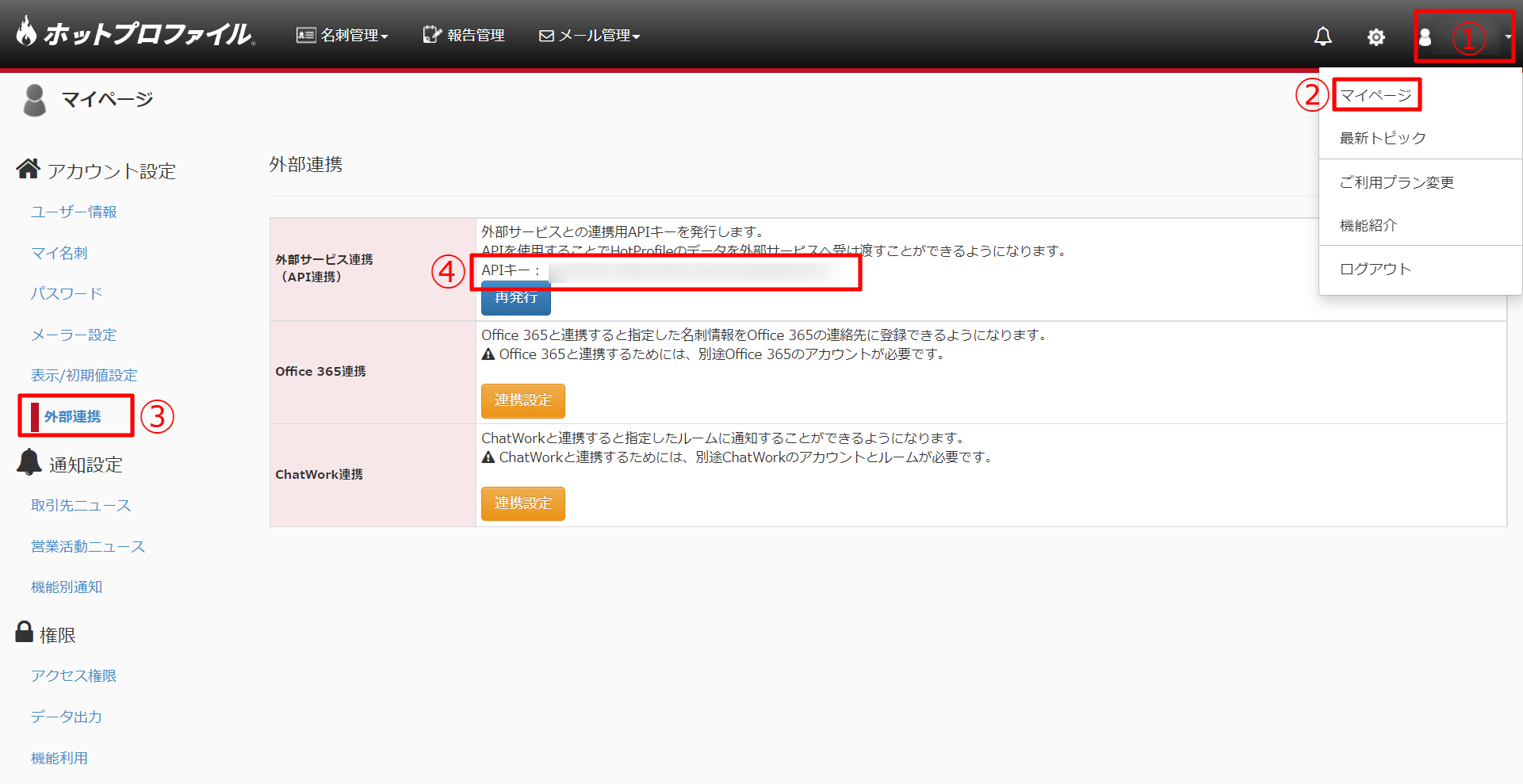Click the ホットプロファイル flame logo
The image size is (1523, 784).
135,33
